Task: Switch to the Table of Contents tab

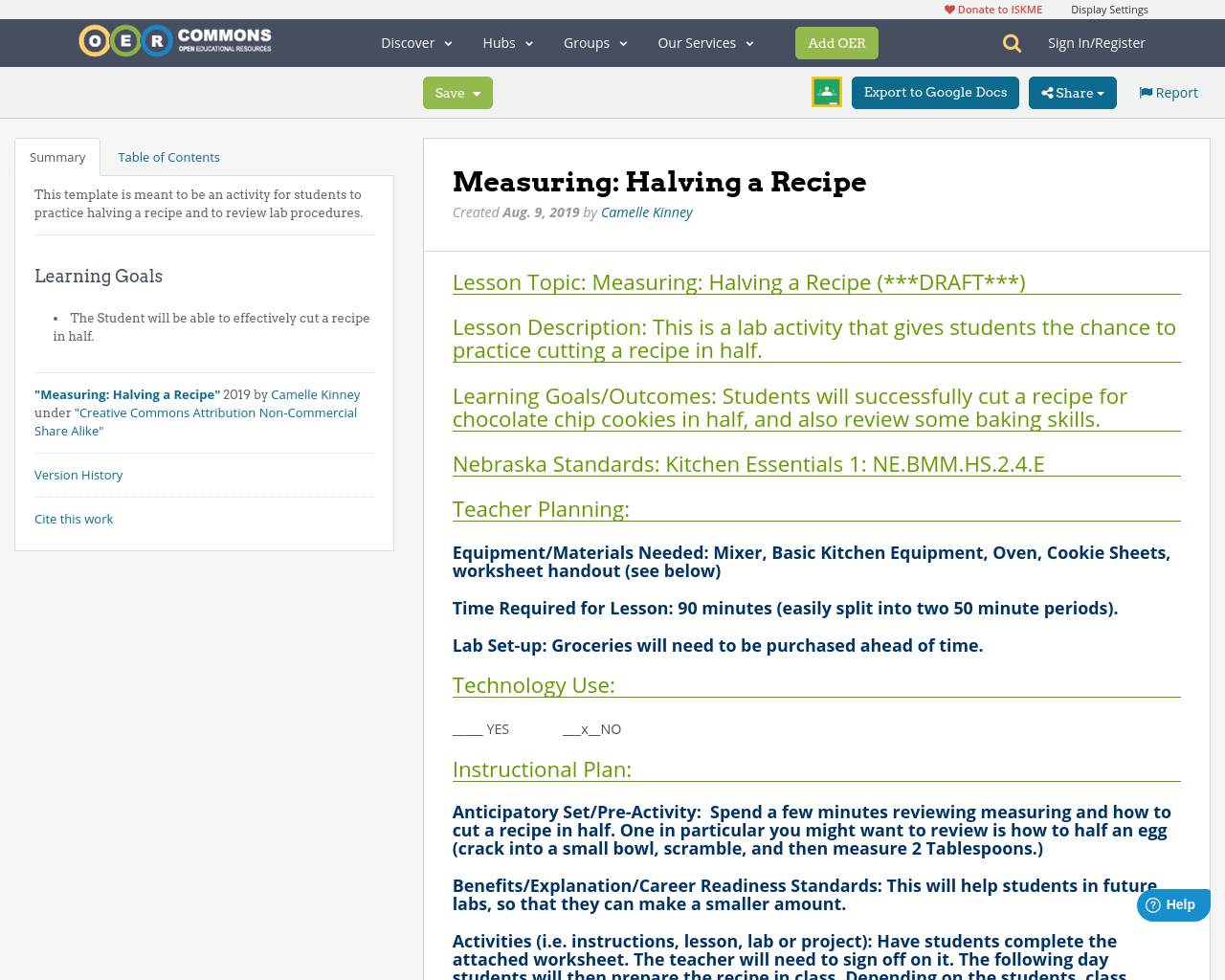Action: coord(168,155)
